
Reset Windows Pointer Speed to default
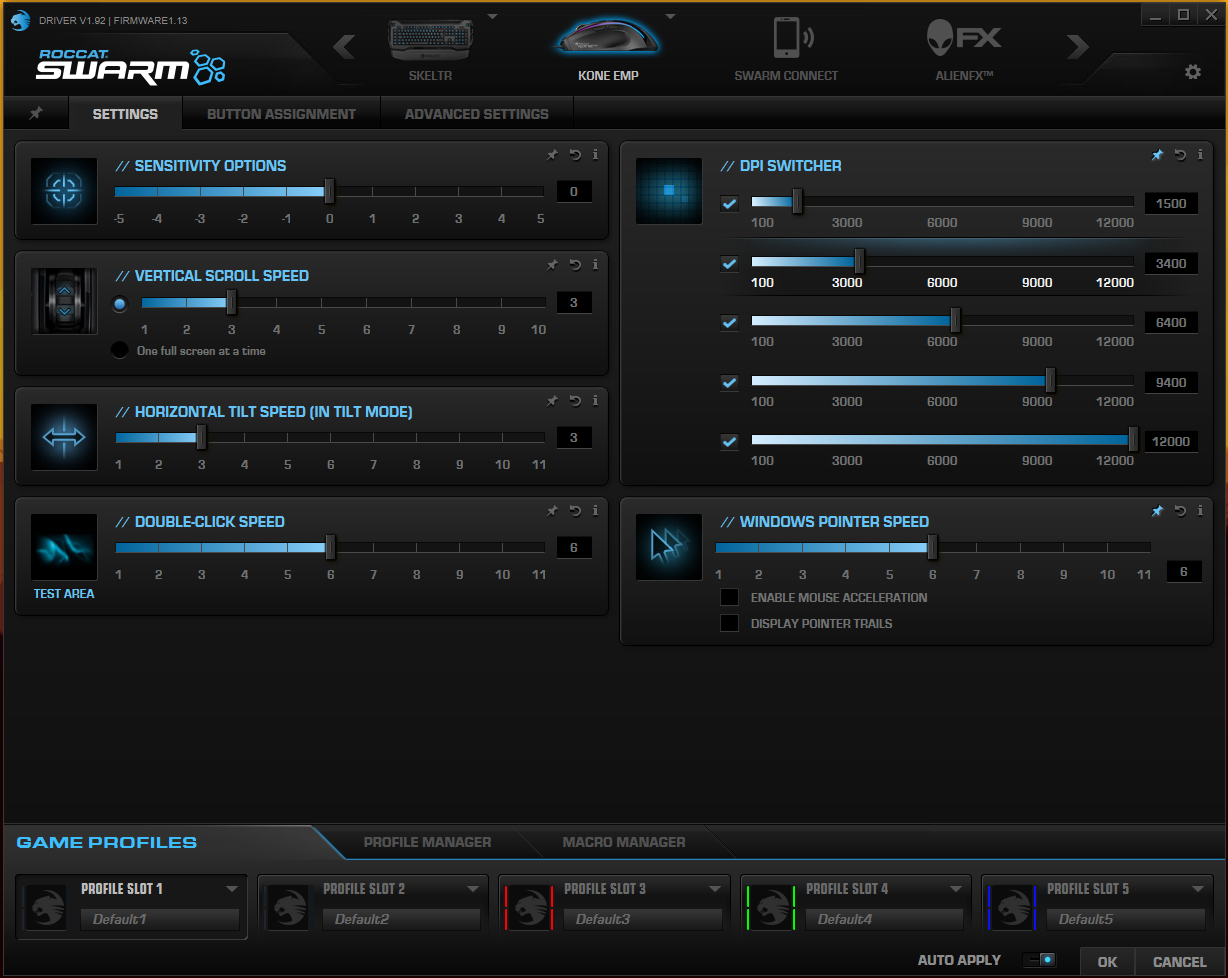point(1180,511)
